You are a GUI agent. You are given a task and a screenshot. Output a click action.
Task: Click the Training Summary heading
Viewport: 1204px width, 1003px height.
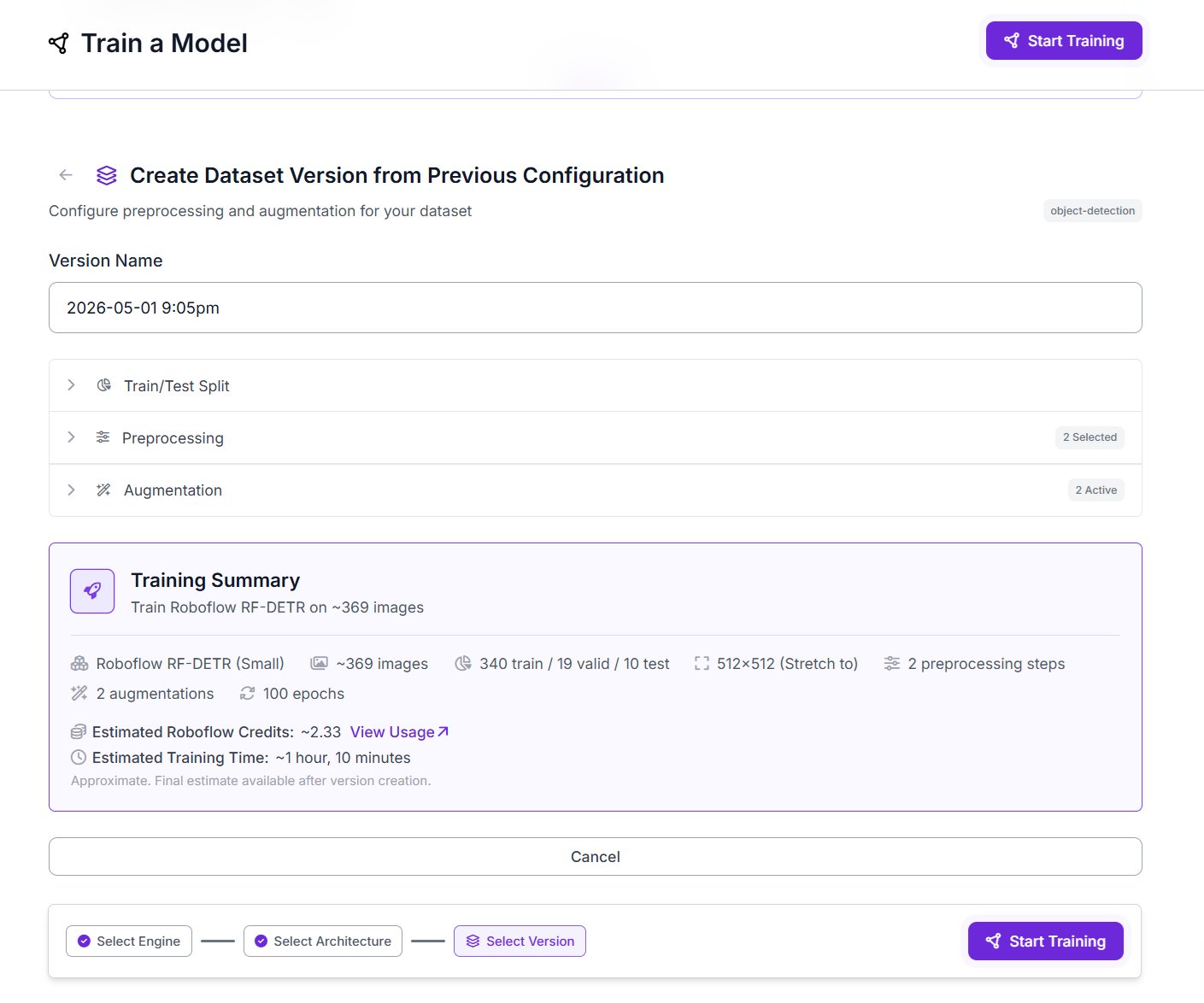point(215,580)
